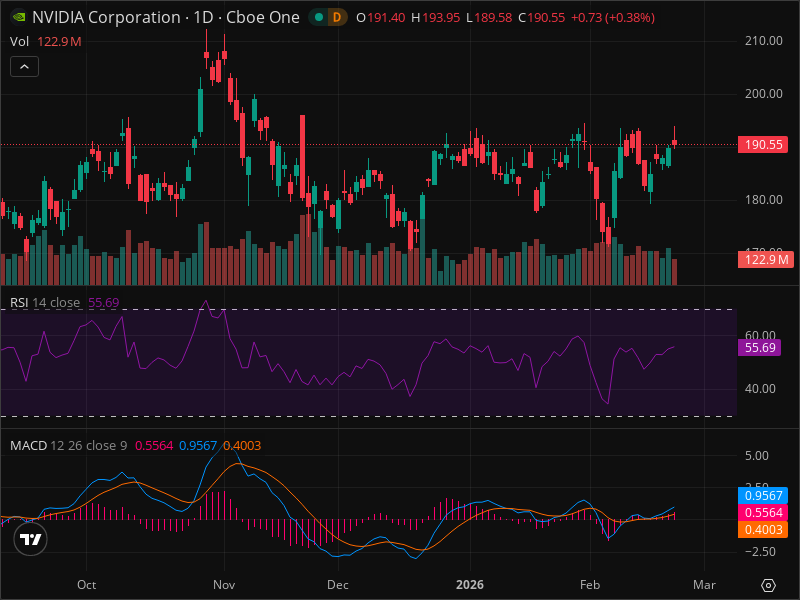Click the Mar date on time axis
This screenshot has width=800, height=600.
[x=704, y=585]
